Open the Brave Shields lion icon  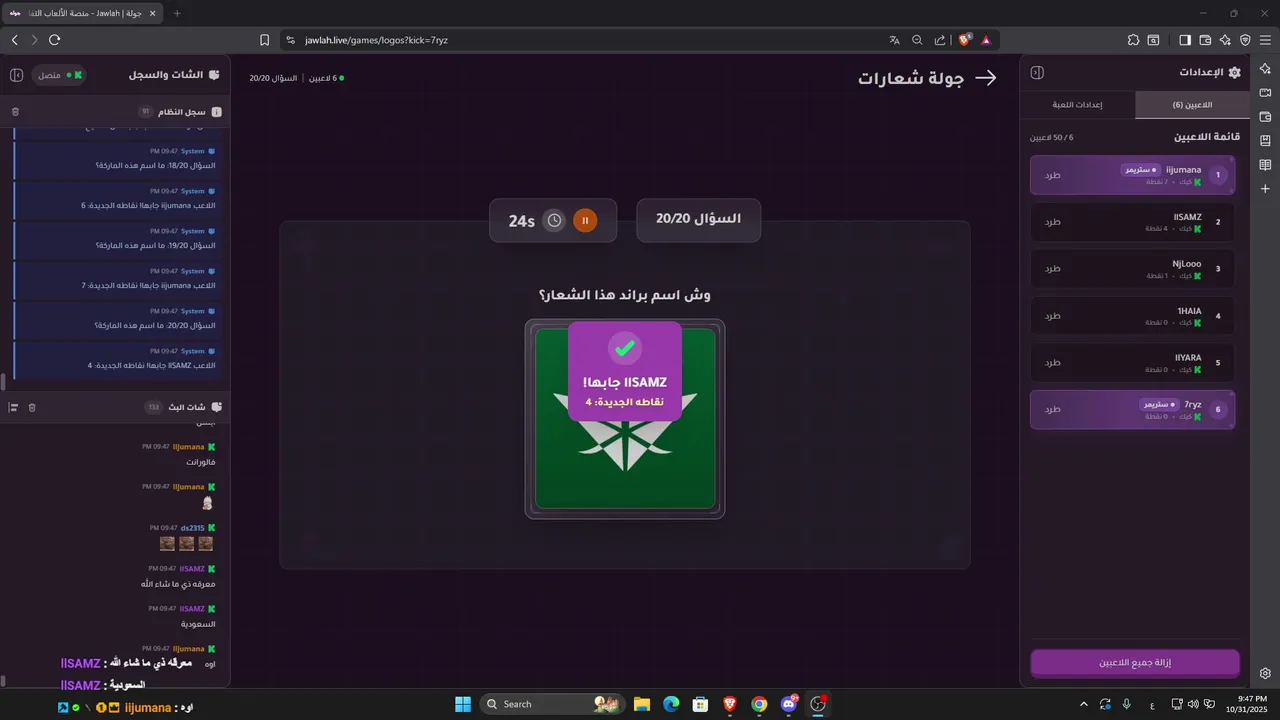965,40
